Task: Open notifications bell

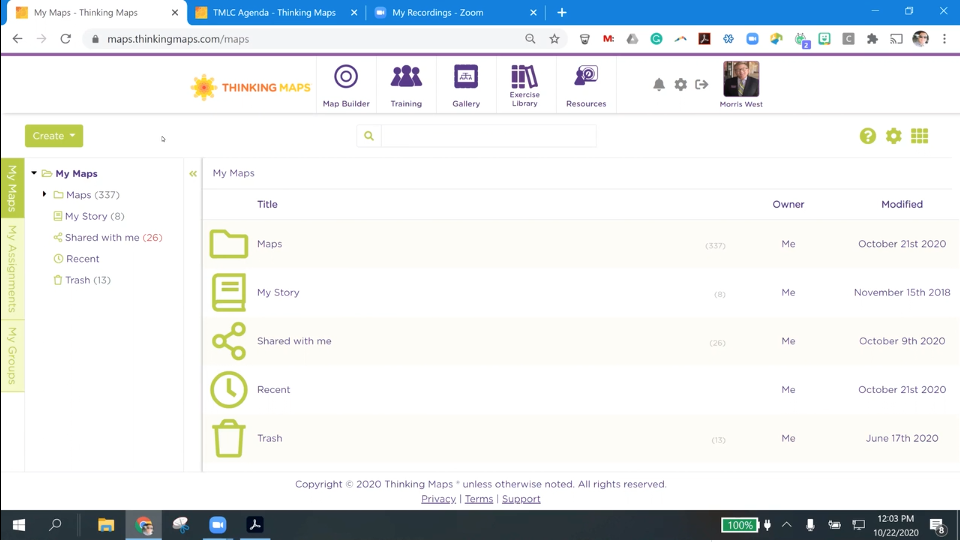Action: point(659,85)
